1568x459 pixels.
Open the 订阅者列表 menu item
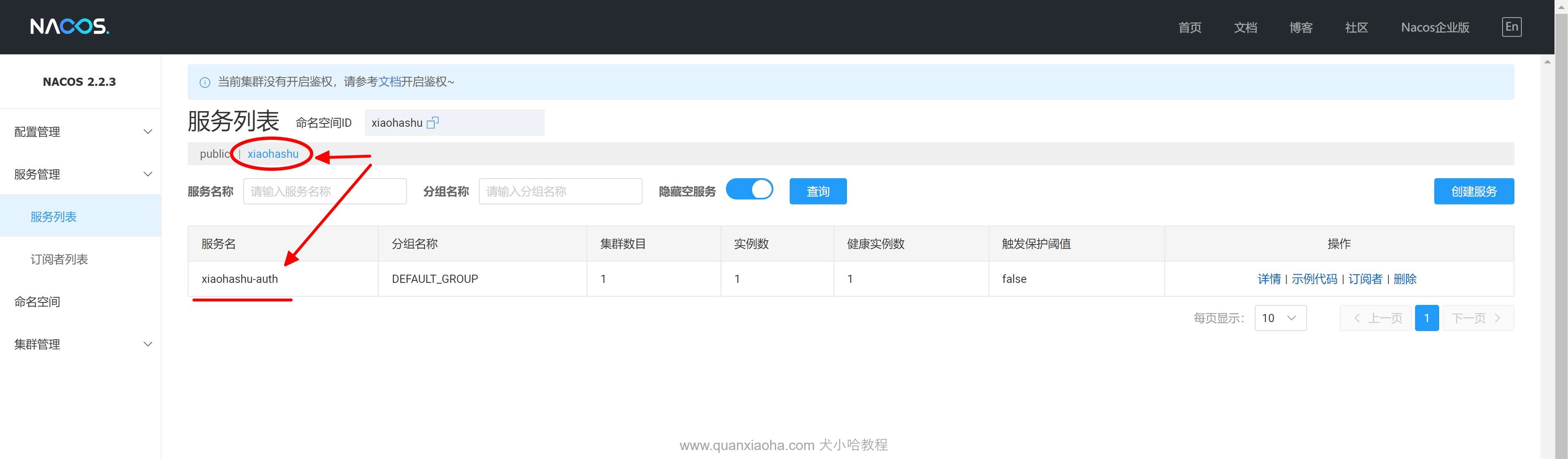click(x=60, y=260)
